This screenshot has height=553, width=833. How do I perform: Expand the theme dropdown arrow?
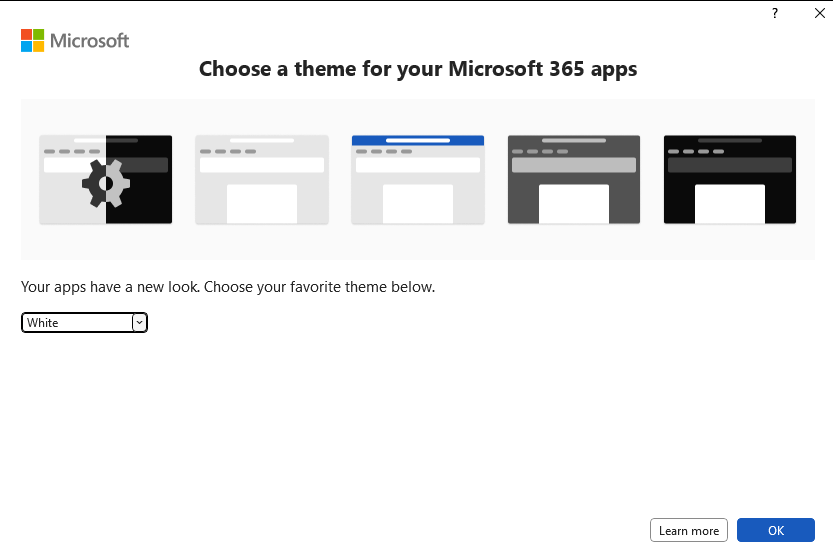(x=139, y=322)
